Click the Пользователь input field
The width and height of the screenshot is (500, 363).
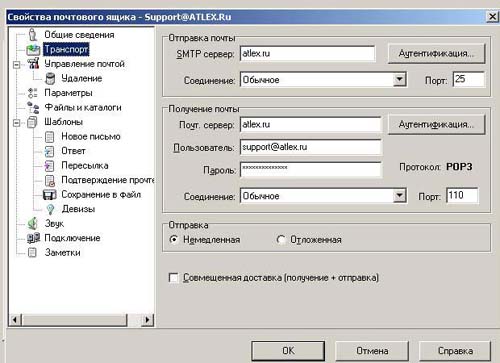coord(311,147)
